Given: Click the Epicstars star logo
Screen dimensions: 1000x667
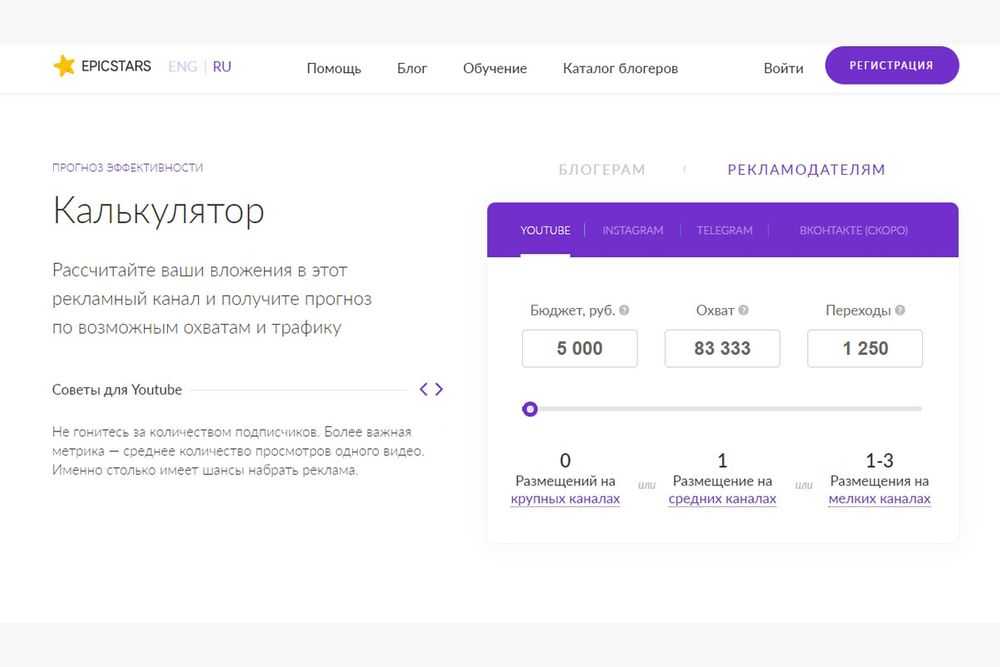Looking at the screenshot, I should (x=64, y=67).
